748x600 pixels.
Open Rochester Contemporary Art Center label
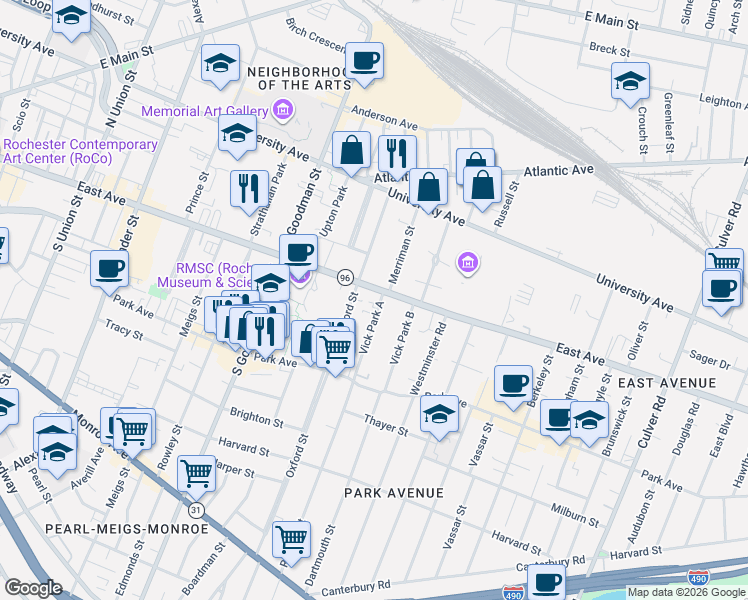(80, 151)
